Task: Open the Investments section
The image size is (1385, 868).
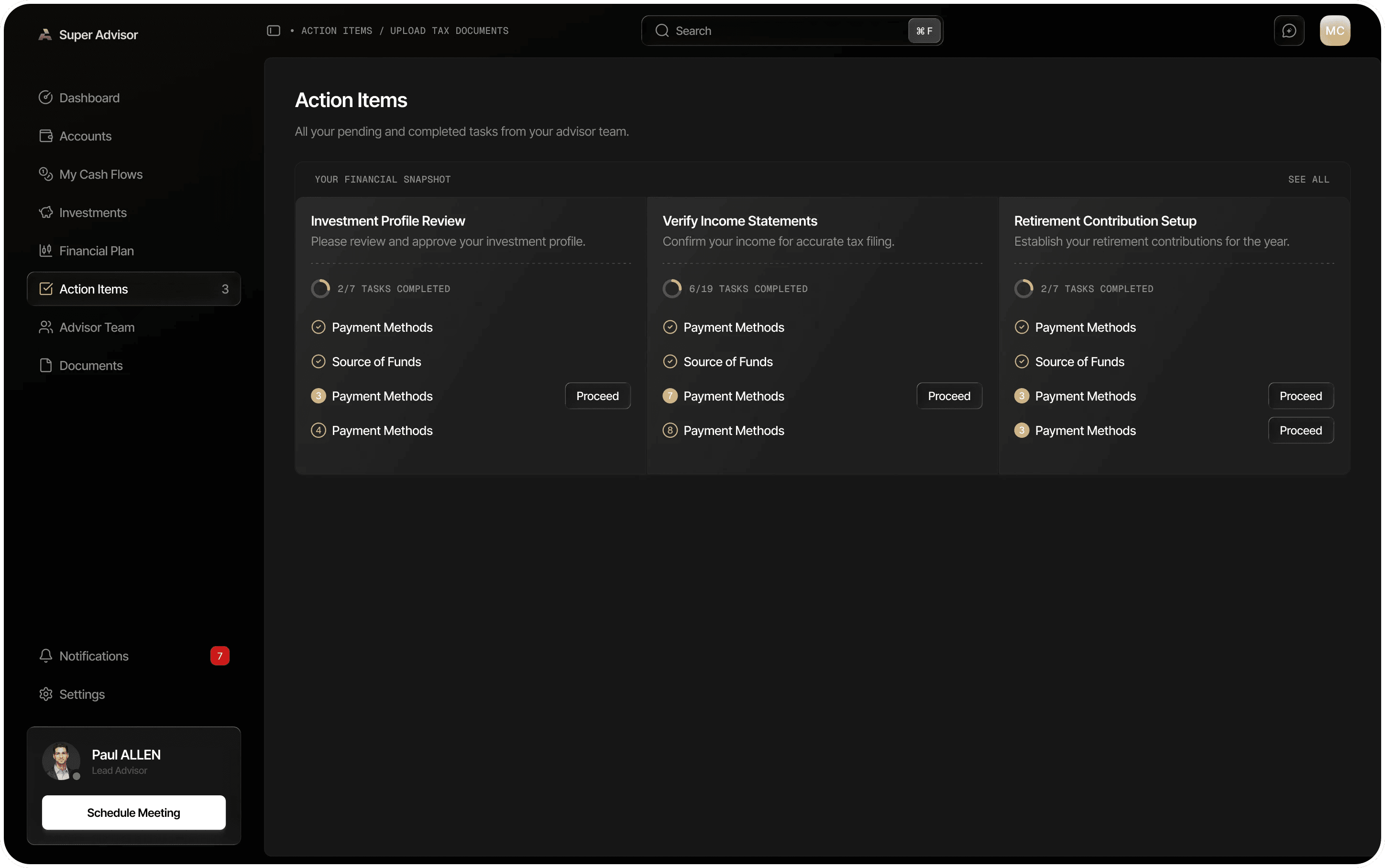Action: click(133, 212)
